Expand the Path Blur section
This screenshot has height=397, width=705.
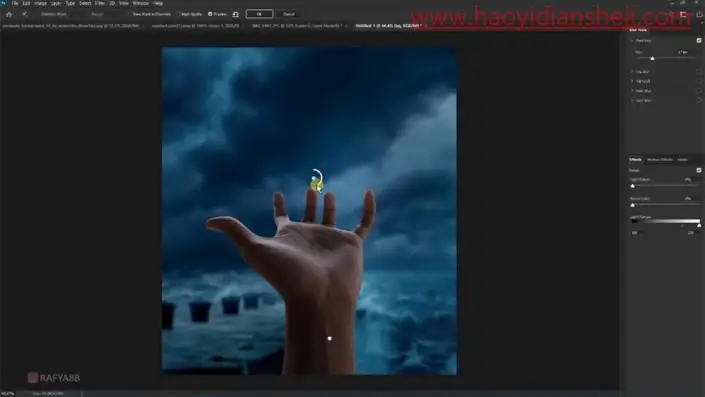(x=632, y=91)
